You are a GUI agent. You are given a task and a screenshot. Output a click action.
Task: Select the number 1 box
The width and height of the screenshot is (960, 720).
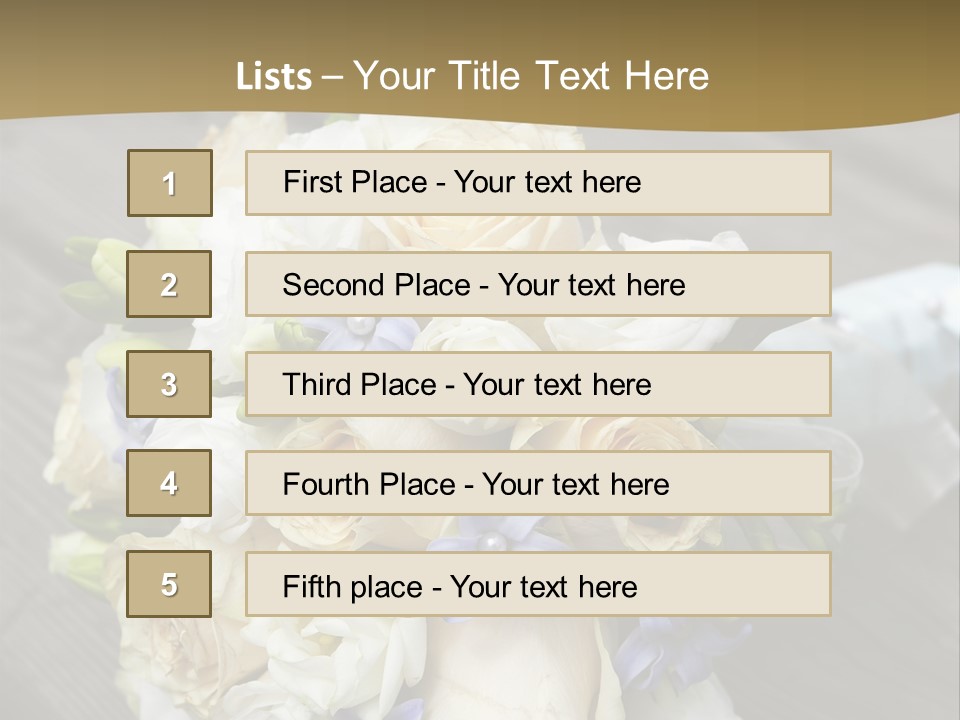pyautogui.click(x=170, y=183)
